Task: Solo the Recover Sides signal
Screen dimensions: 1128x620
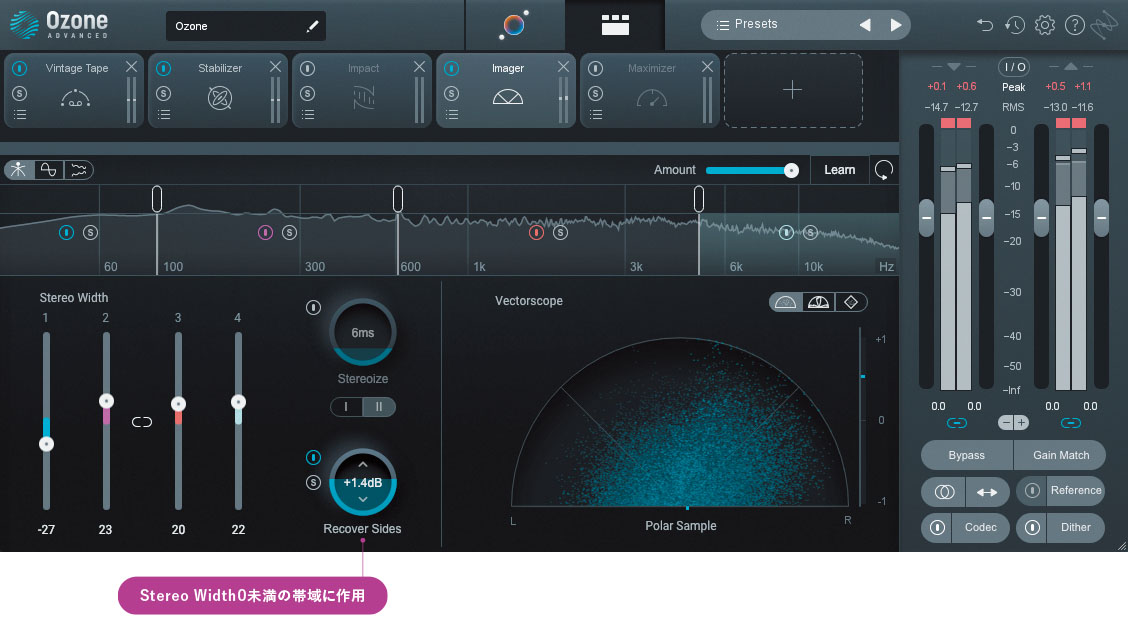Action: [x=313, y=482]
